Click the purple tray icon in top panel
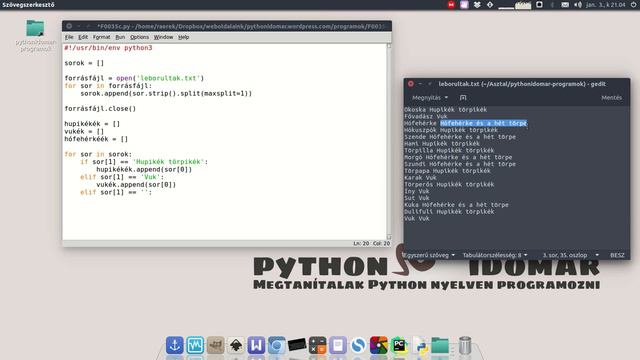Image resolution: width=640 pixels, height=360 pixels. pos(464,5)
